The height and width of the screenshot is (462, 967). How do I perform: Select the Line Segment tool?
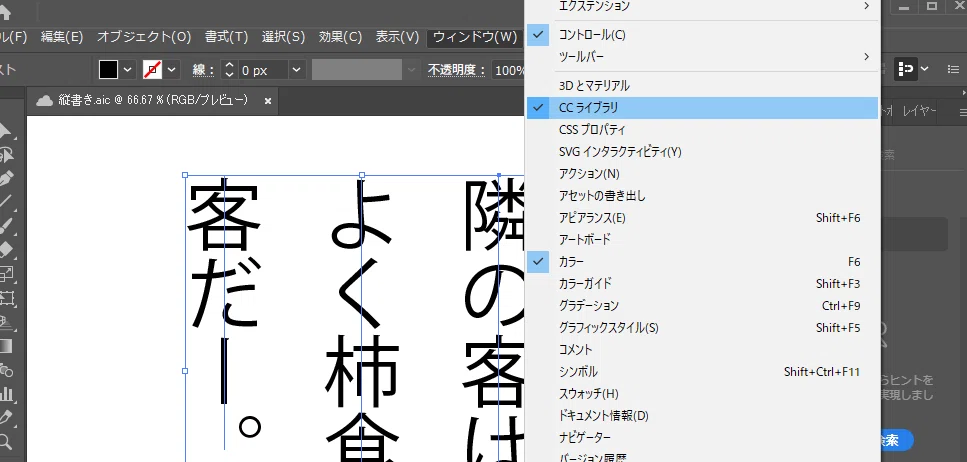(6, 202)
